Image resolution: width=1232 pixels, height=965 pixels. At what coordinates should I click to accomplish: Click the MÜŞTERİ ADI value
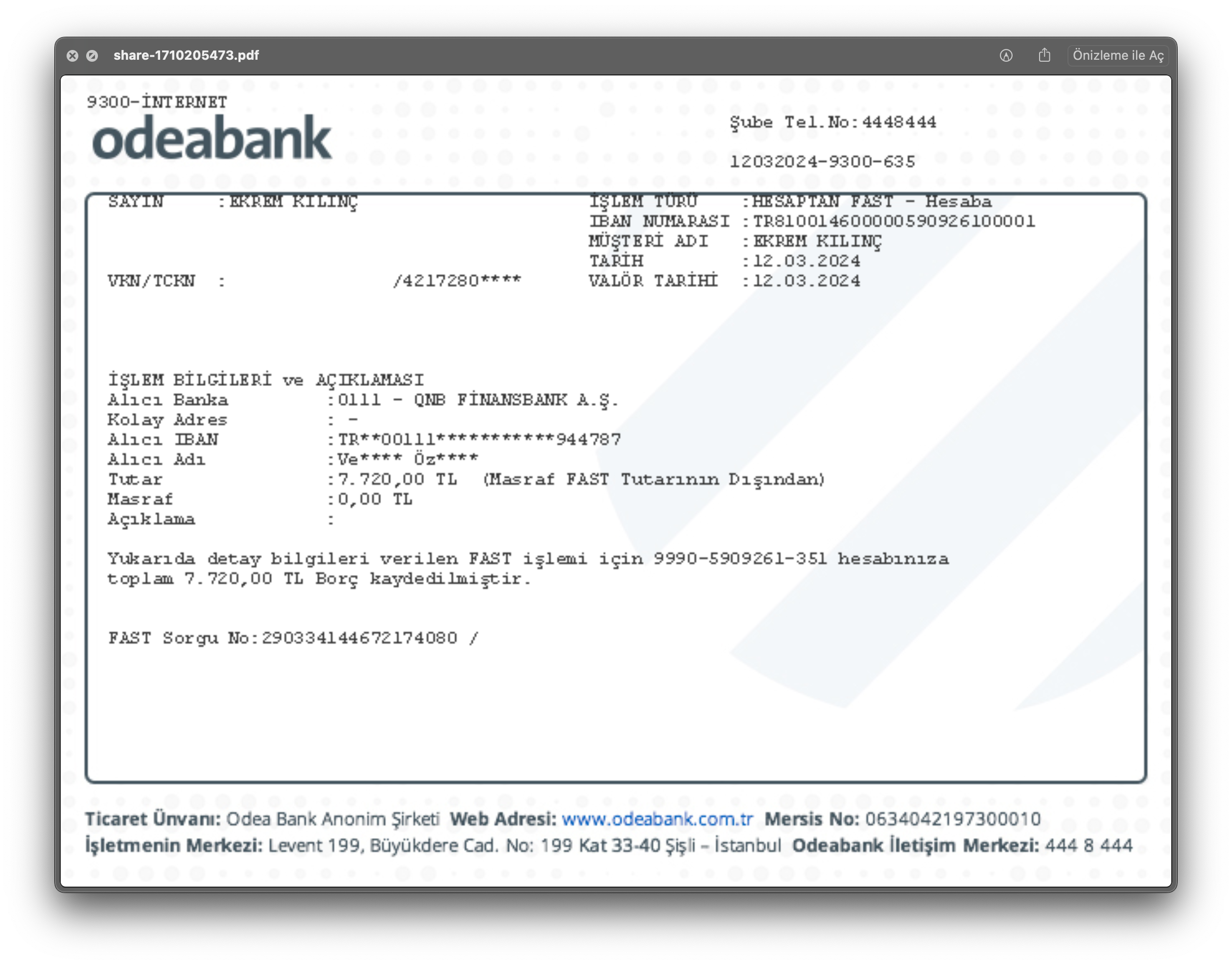(817, 242)
